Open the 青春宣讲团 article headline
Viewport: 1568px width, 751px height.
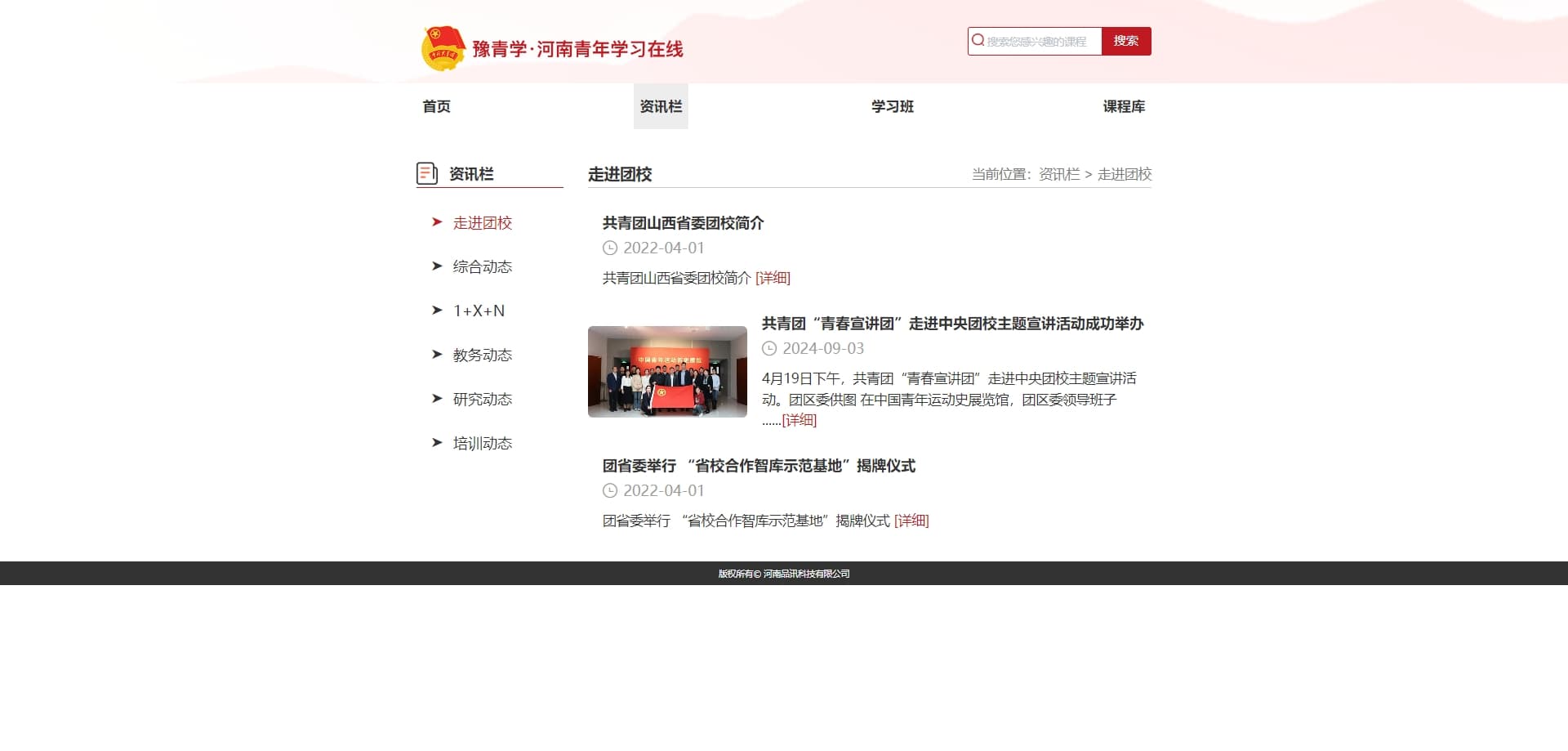(x=953, y=324)
